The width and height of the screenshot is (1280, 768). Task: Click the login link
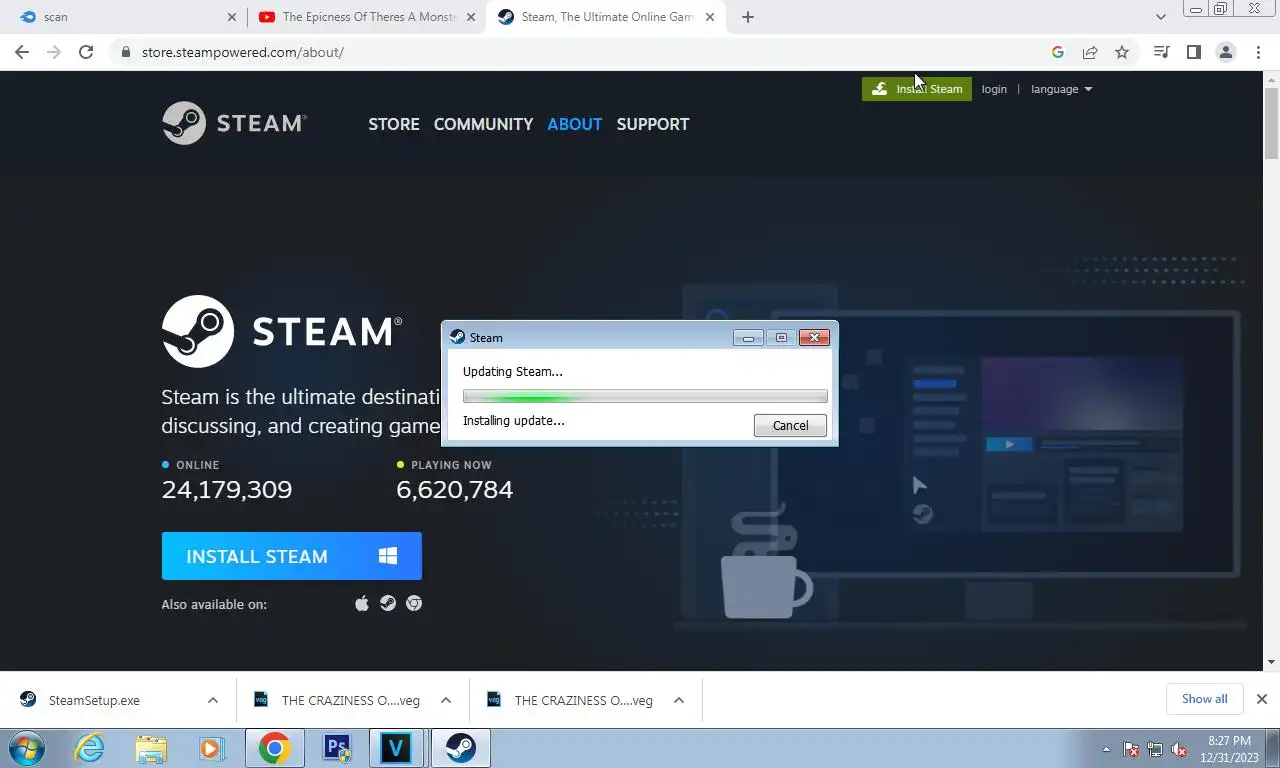coord(994,89)
